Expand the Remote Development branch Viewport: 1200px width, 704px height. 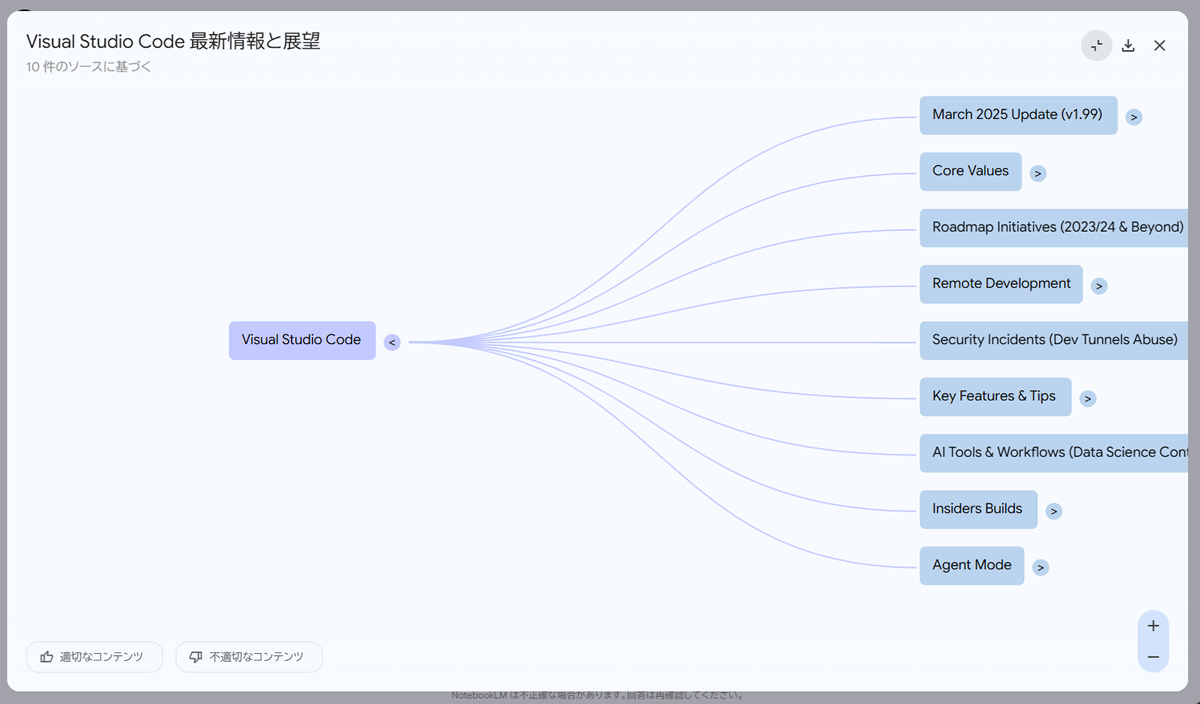point(1099,286)
